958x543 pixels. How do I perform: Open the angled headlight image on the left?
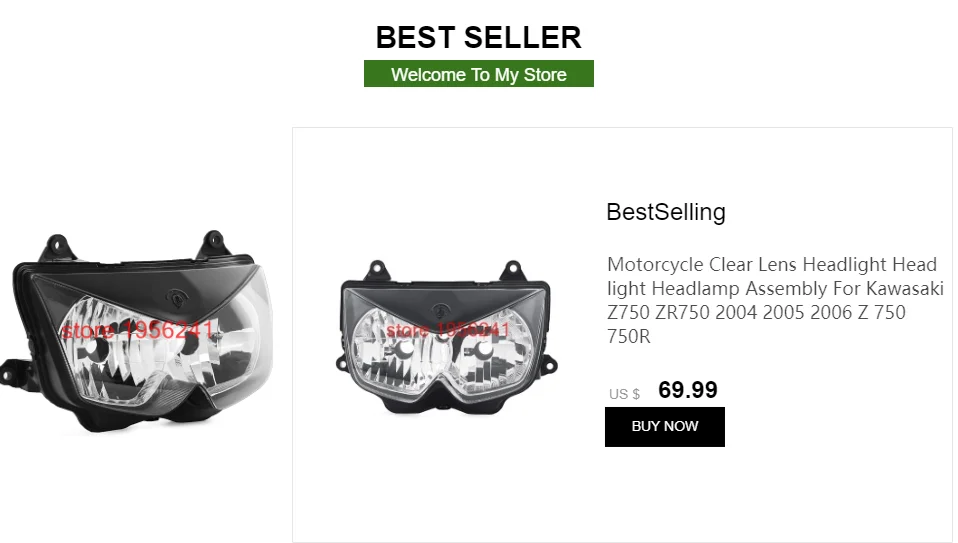[137, 332]
